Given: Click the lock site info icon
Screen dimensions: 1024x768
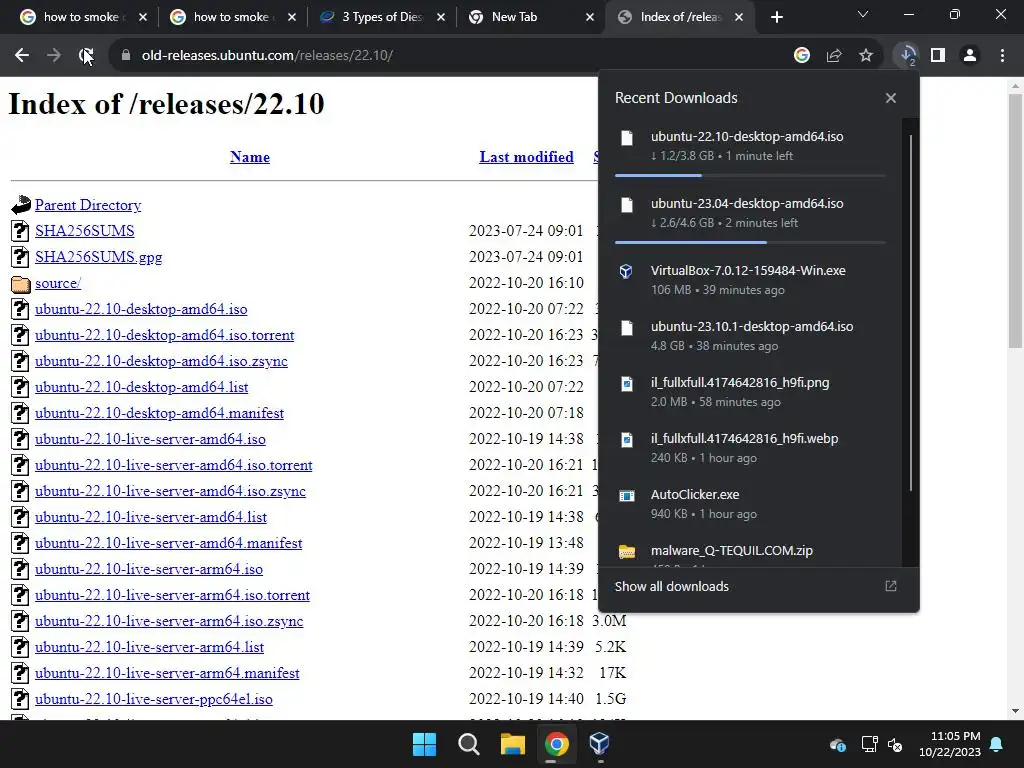Looking at the screenshot, I should click(x=126, y=56).
